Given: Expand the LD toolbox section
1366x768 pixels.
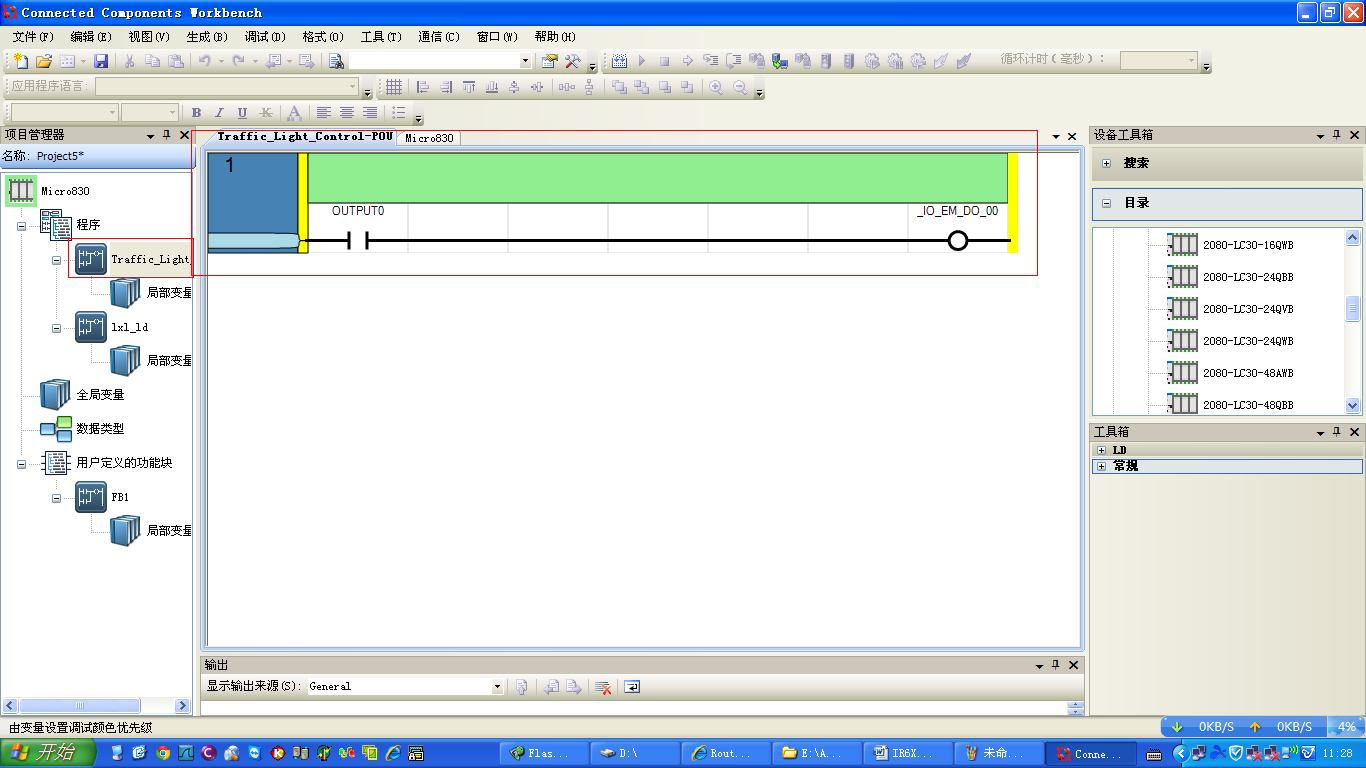Looking at the screenshot, I should point(1101,451).
